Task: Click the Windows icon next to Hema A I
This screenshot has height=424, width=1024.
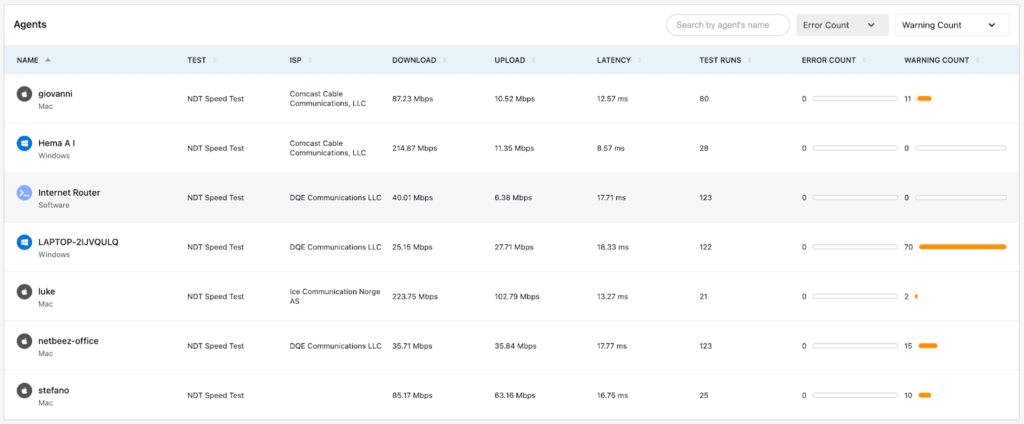Action: pos(24,143)
